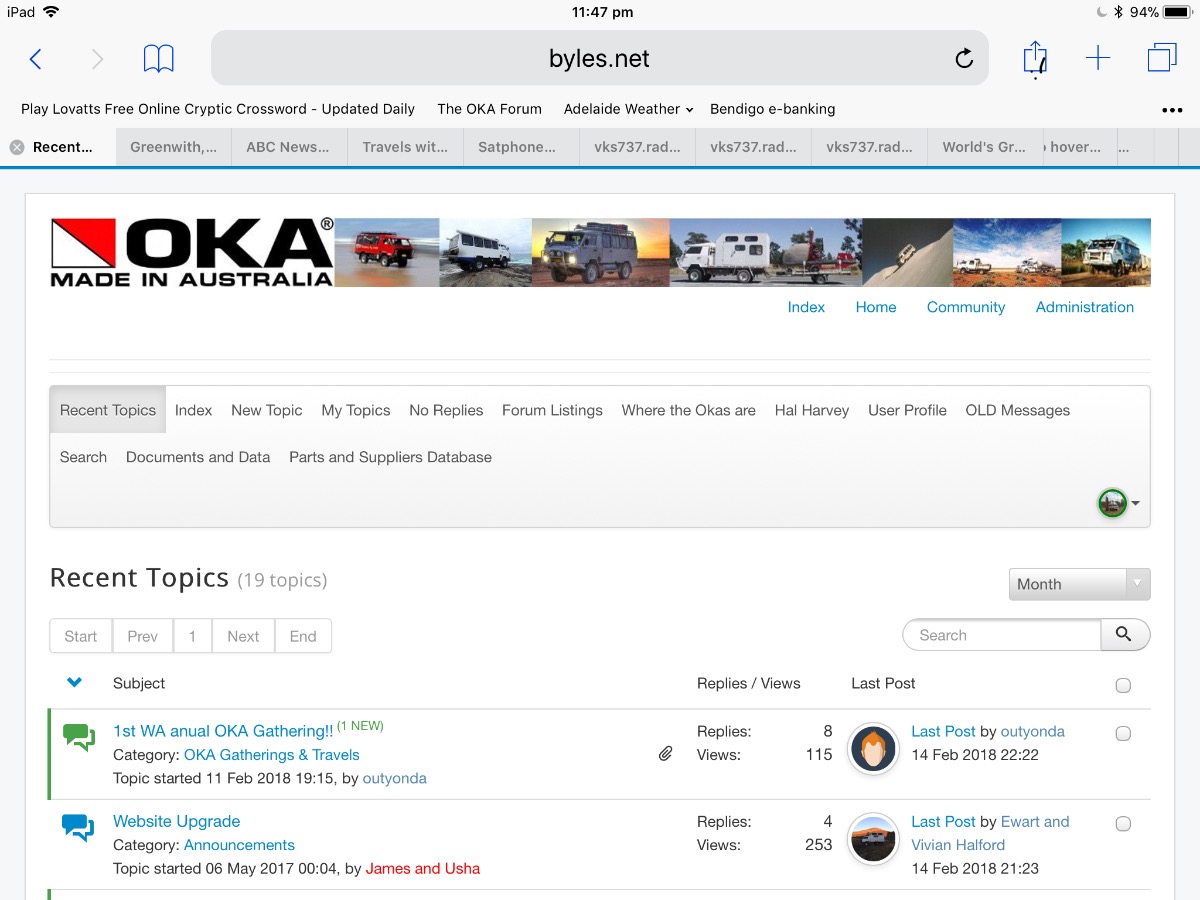1200x900 pixels.
Task: Tick the checkbox for Website Upgrade topic
Action: pos(1123,824)
